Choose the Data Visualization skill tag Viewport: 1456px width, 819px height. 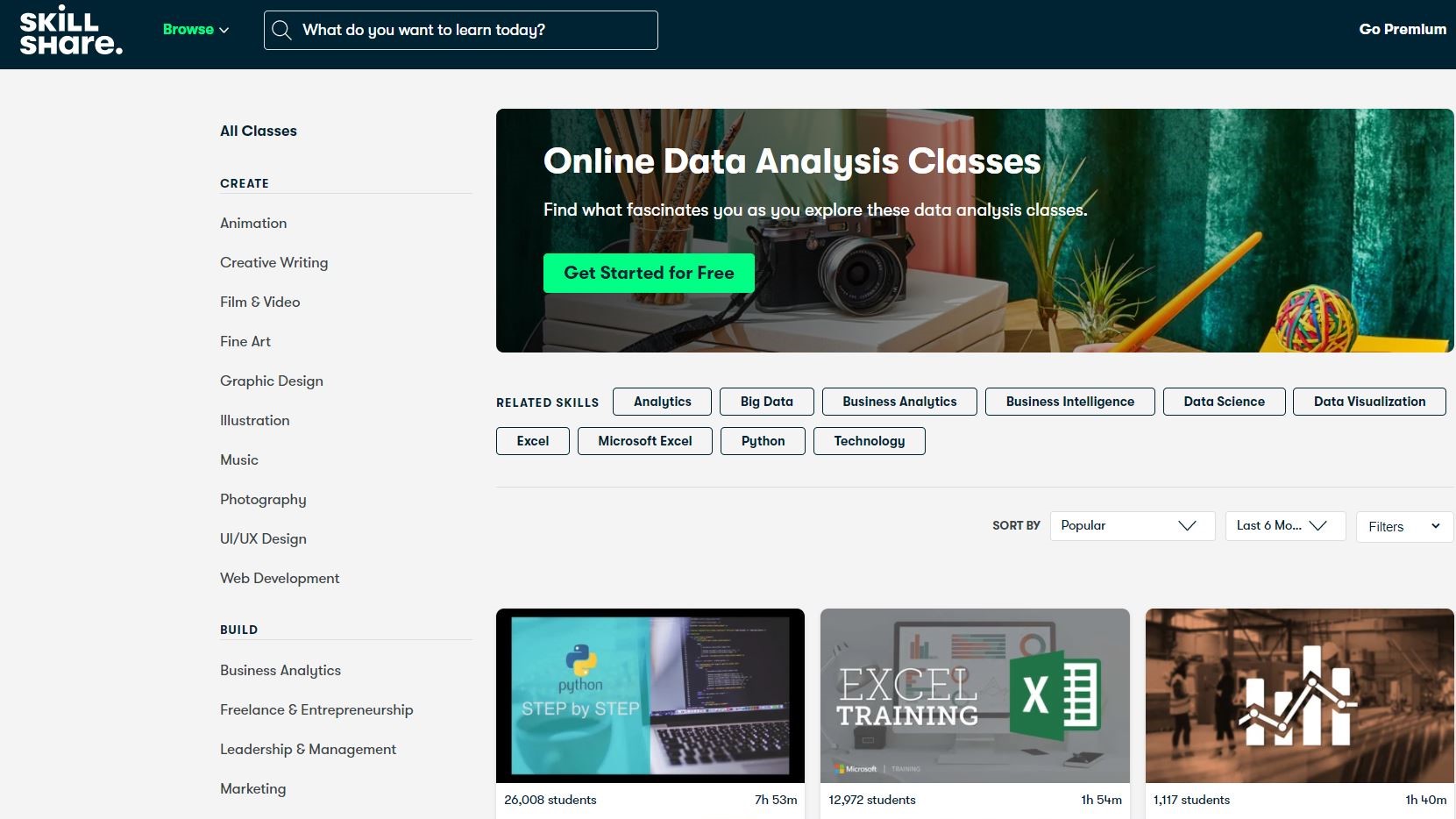coord(1369,402)
